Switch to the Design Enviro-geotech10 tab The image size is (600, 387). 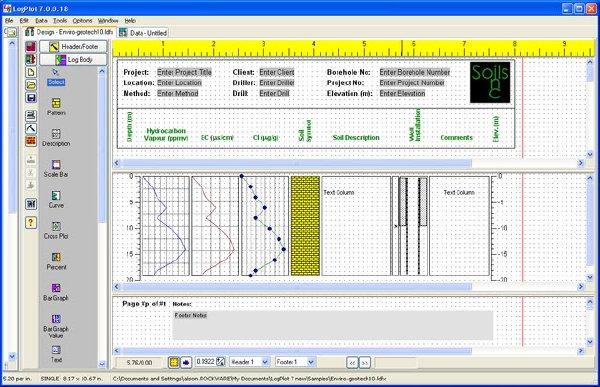[x=69, y=32]
